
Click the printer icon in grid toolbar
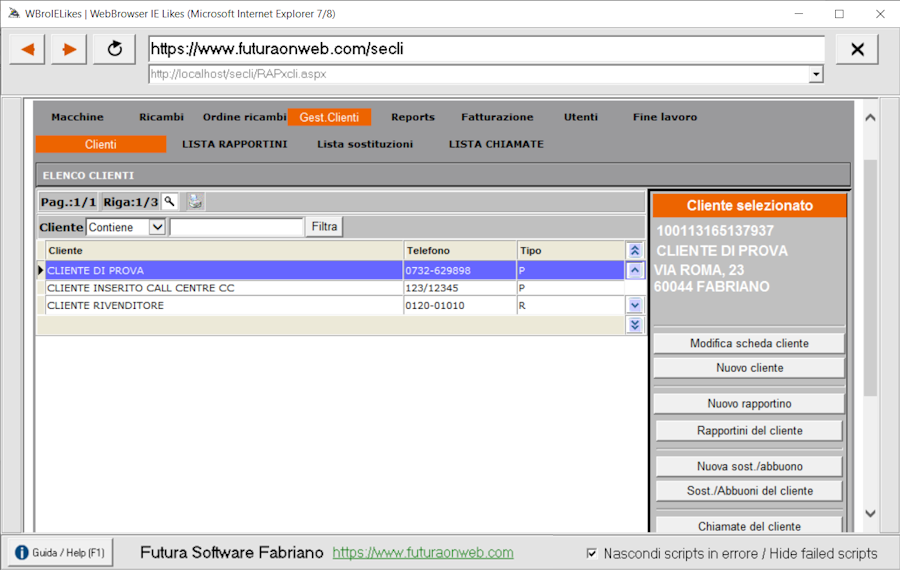tap(195, 201)
